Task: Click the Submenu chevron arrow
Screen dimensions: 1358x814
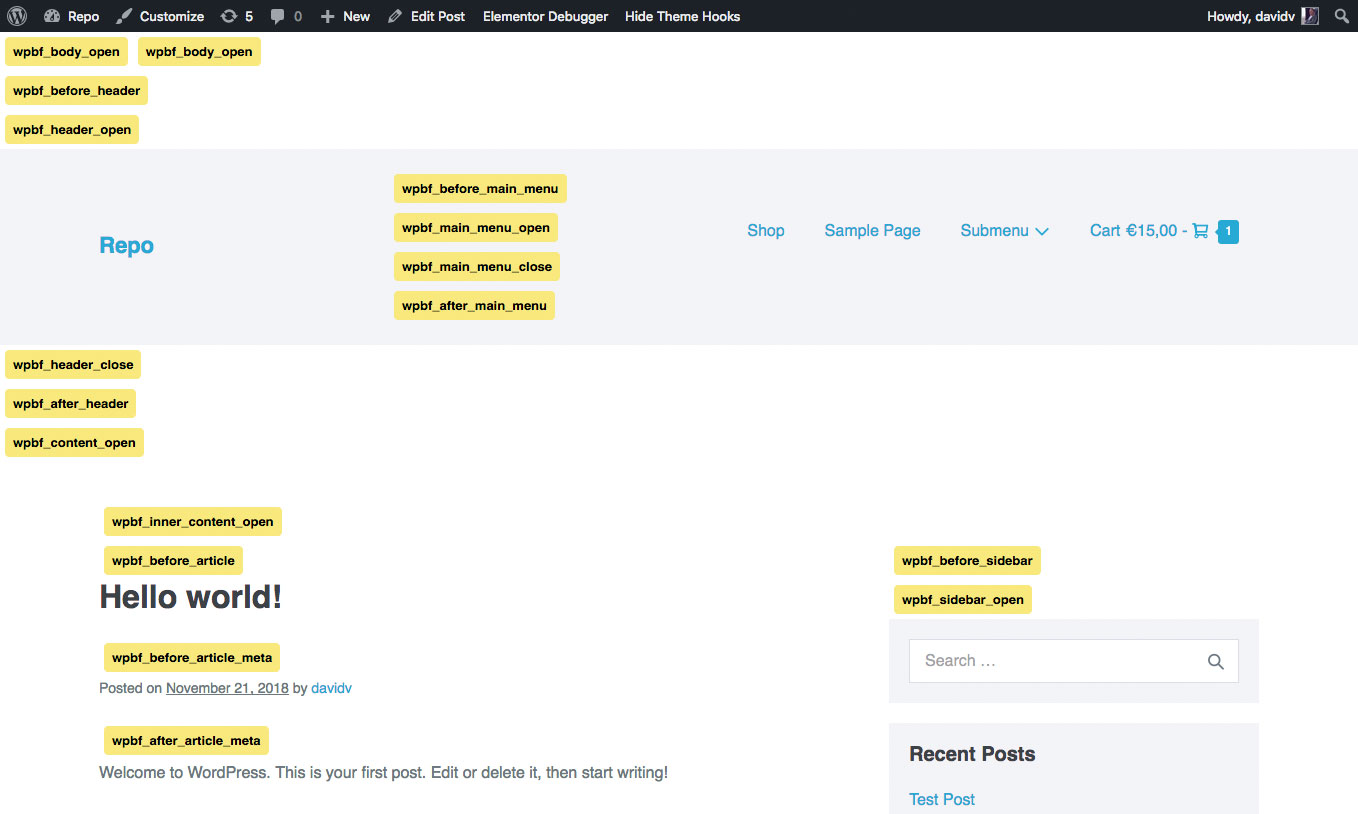Action: (1041, 231)
